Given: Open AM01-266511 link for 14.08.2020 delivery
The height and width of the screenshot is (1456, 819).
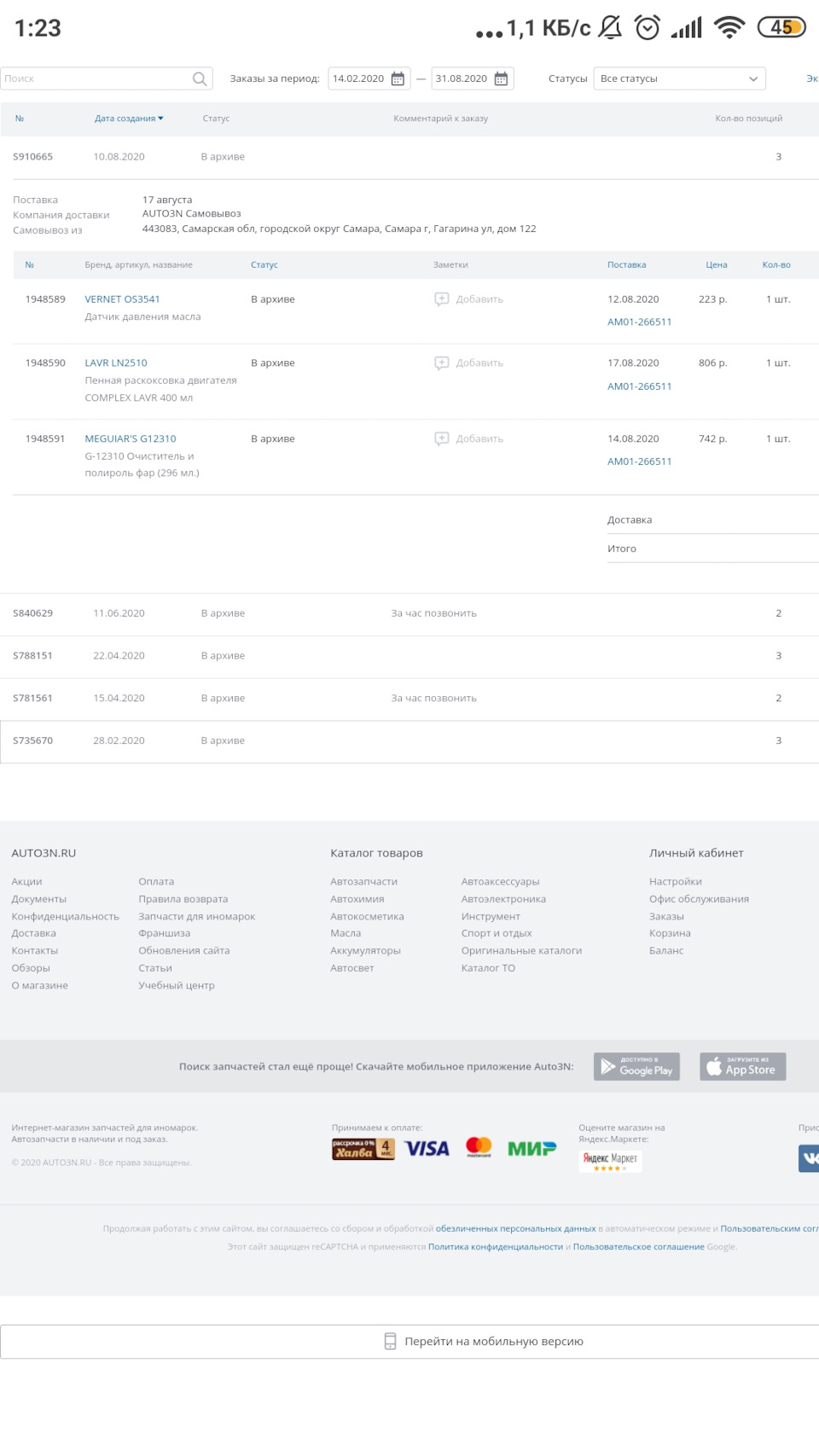Looking at the screenshot, I should point(640,461).
